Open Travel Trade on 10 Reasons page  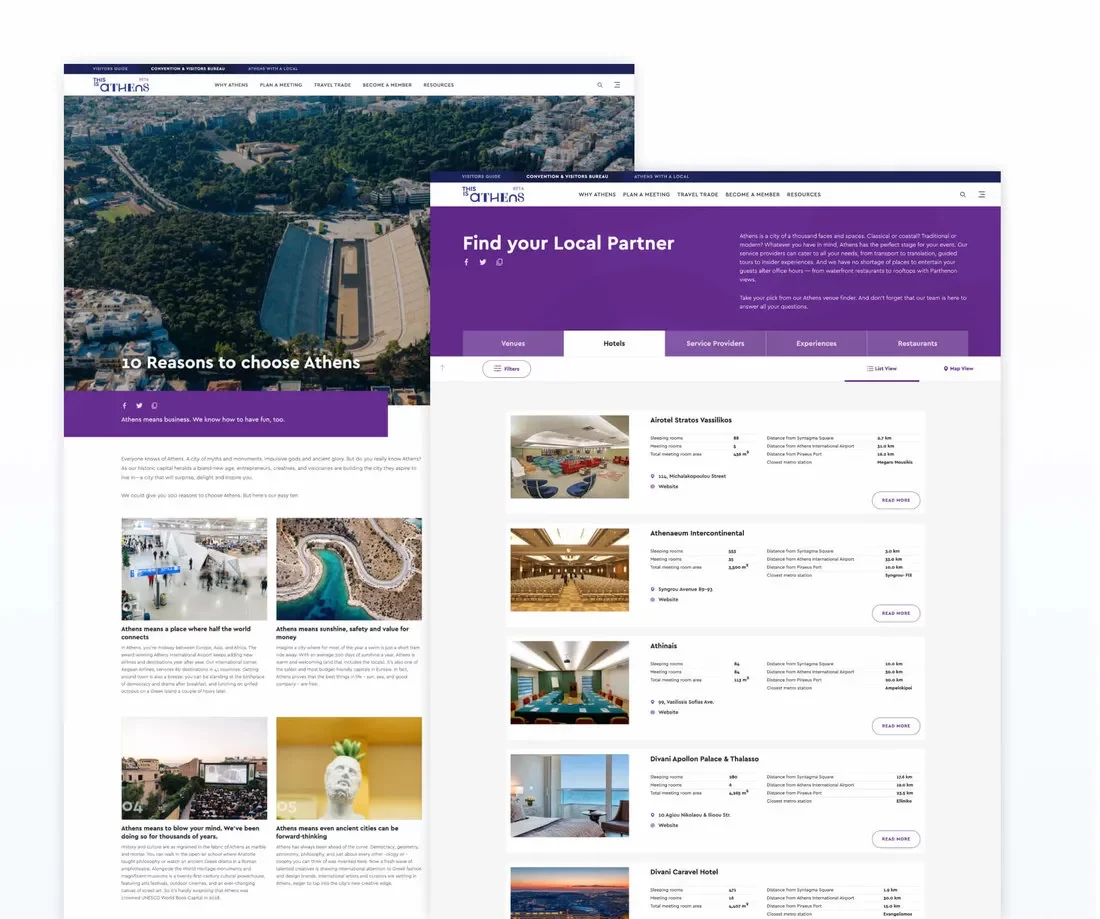tap(333, 85)
